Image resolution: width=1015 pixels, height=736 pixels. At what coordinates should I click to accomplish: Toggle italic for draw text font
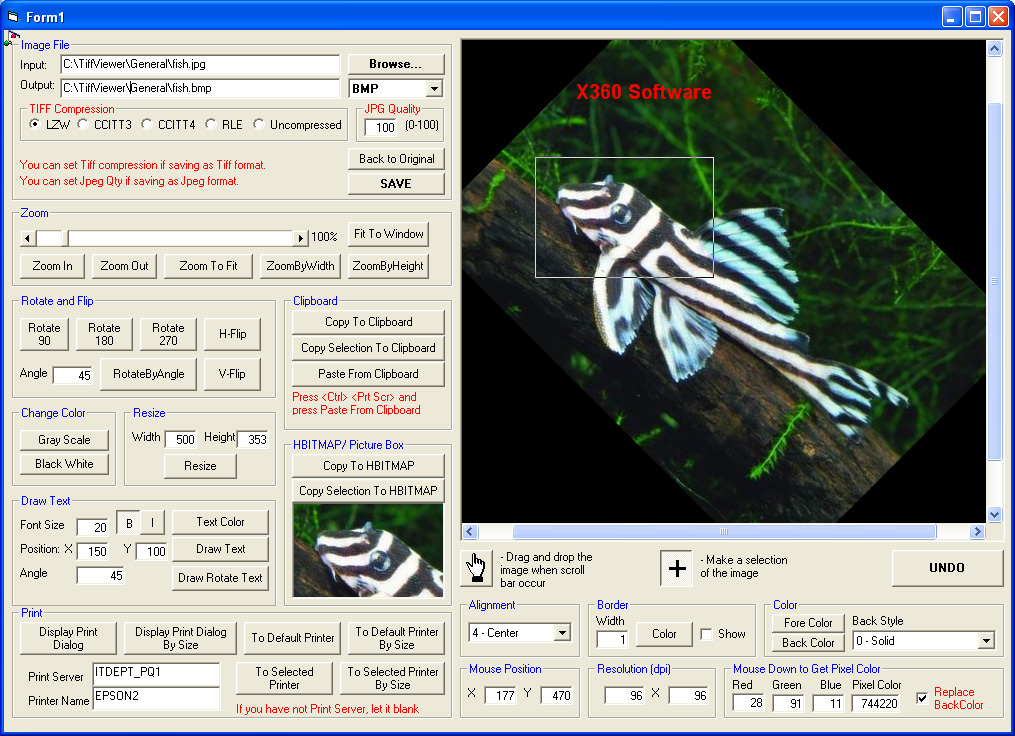coord(150,522)
